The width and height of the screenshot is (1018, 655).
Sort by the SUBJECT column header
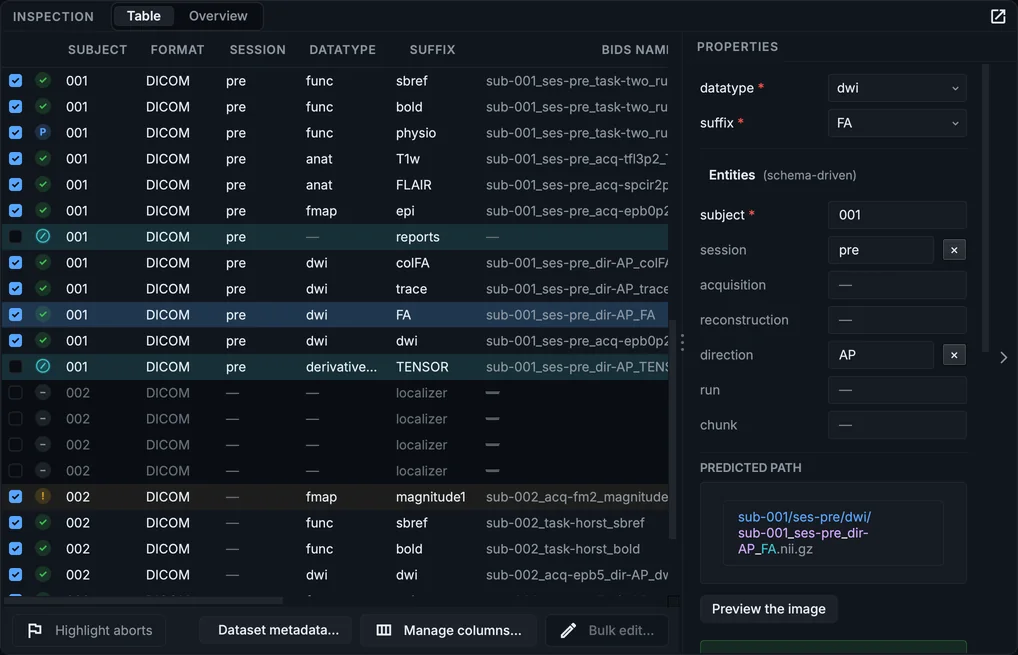97,49
